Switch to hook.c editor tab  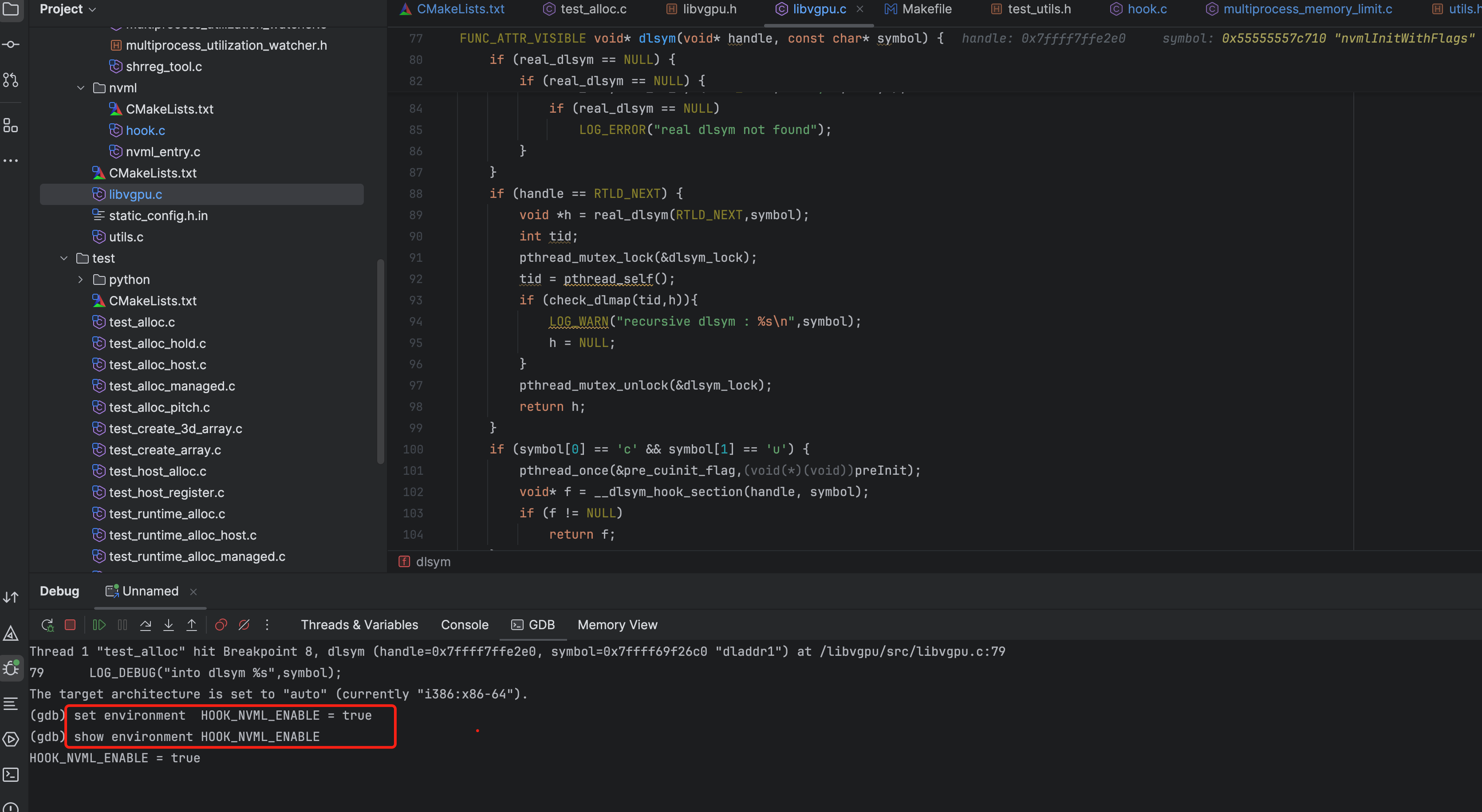pyautogui.click(x=1139, y=9)
